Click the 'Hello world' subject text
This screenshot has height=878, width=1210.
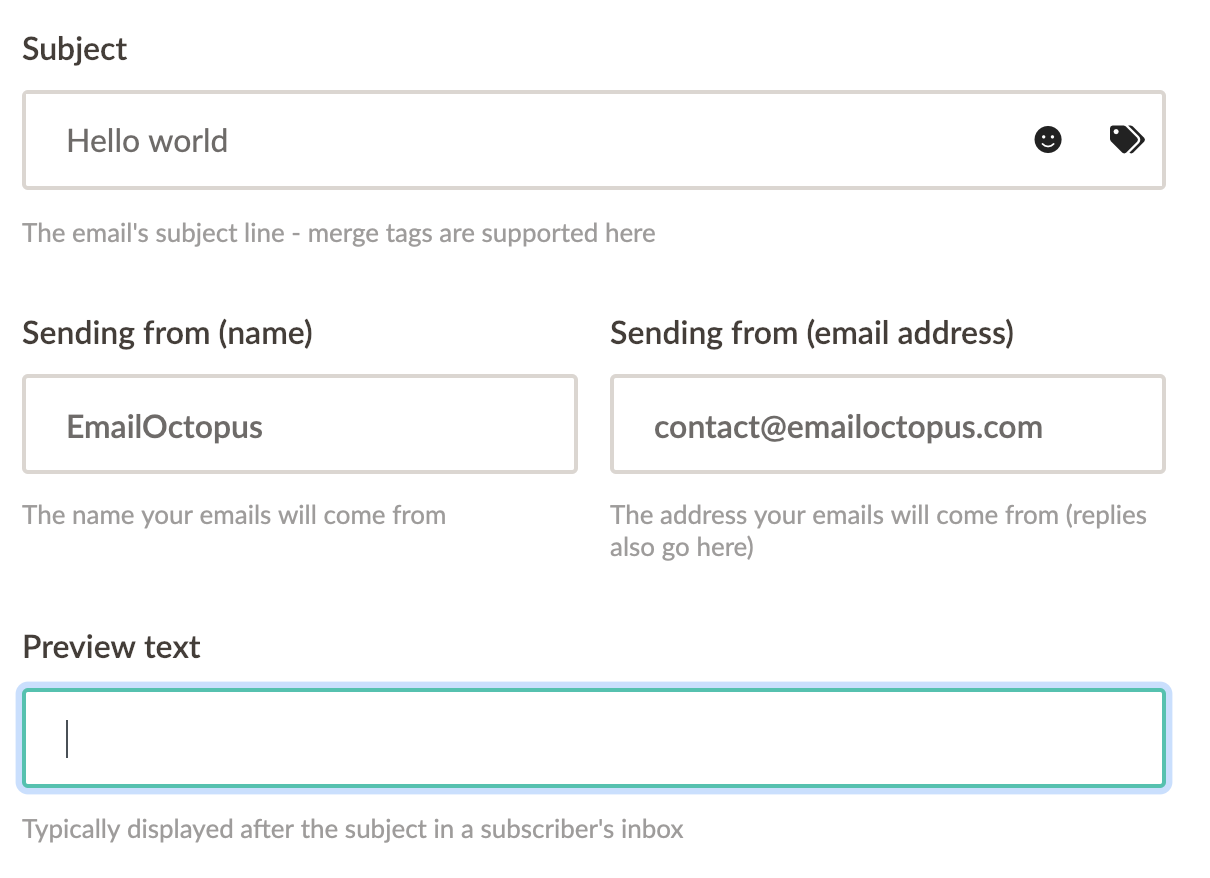pos(147,141)
